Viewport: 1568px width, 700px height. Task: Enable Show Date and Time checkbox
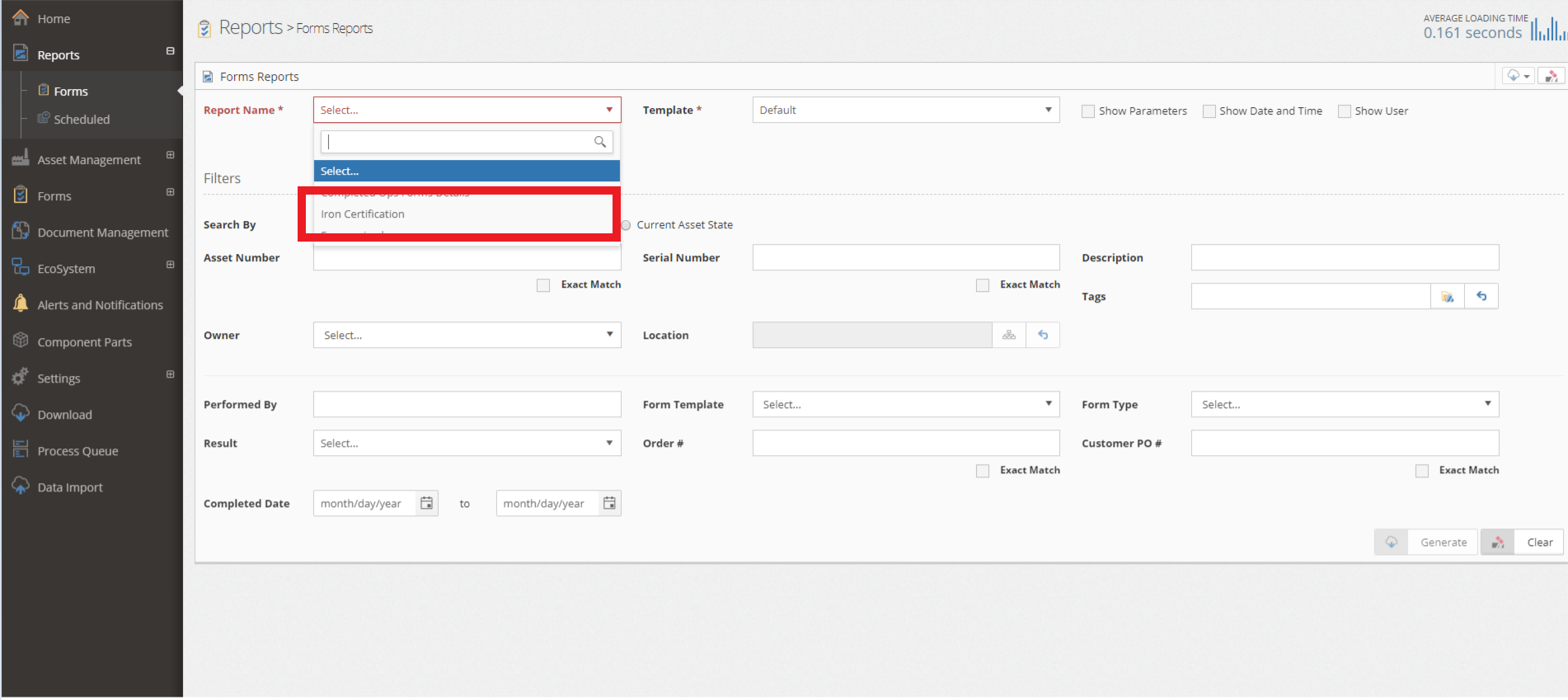coord(1209,111)
